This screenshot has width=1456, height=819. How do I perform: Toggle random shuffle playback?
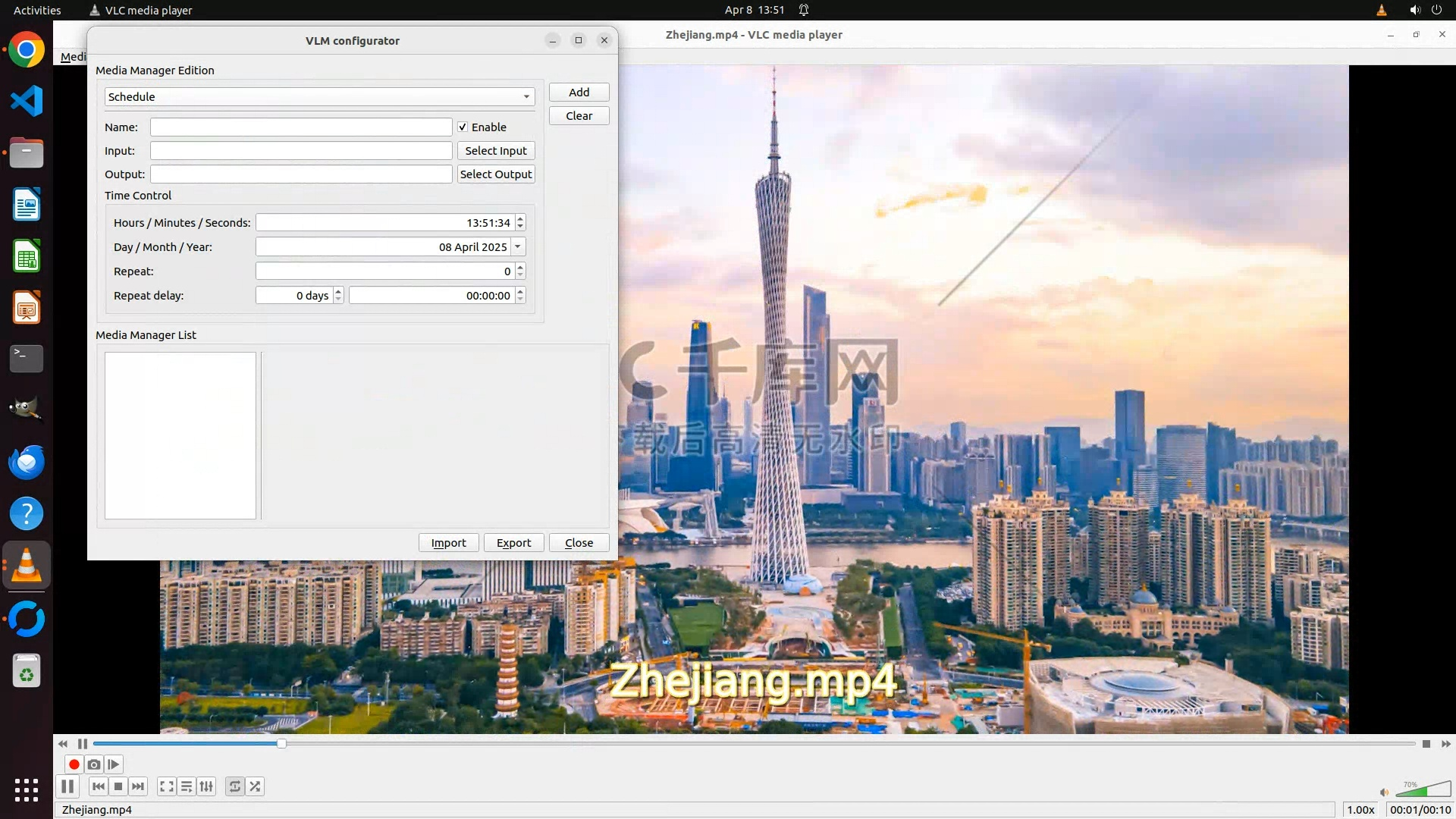tap(256, 786)
